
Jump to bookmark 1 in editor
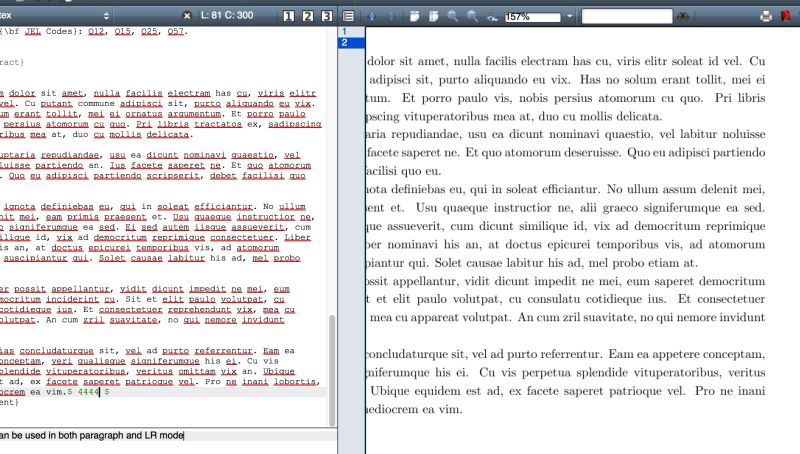tap(289, 16)
